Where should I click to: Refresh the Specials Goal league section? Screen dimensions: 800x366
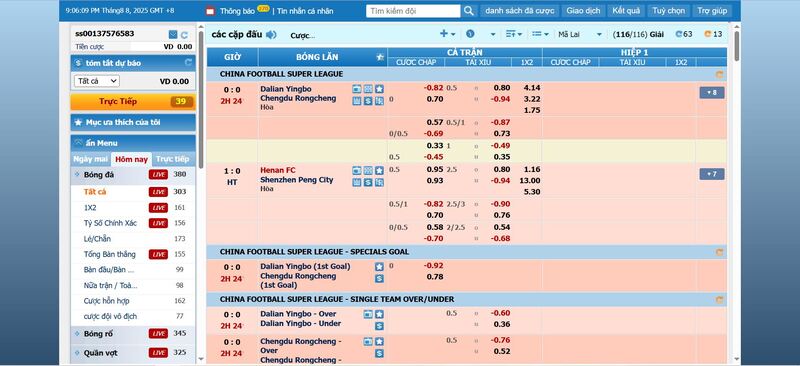click(719, 252)
